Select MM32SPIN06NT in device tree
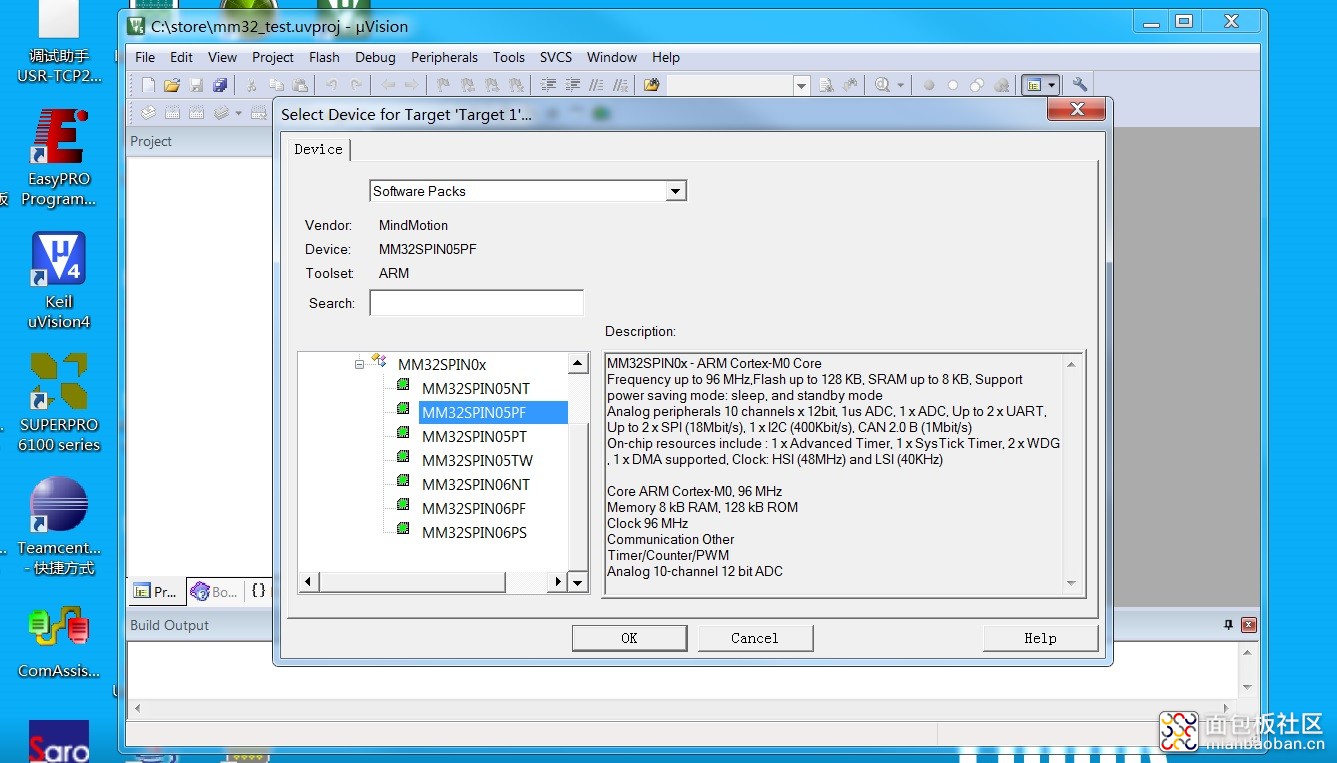 (x=476, y=484)
